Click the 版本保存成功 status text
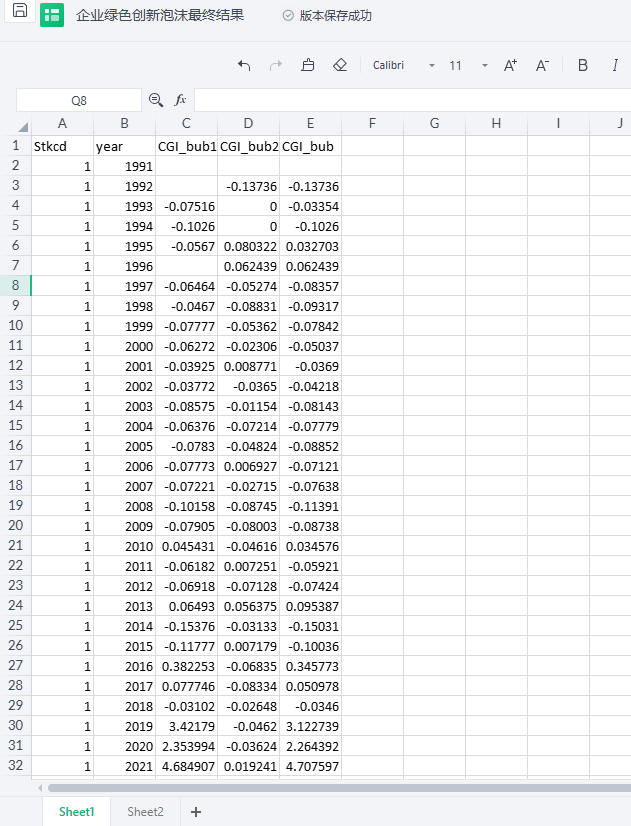Viewport: 631px width, 826px height. tap(336, 16)
